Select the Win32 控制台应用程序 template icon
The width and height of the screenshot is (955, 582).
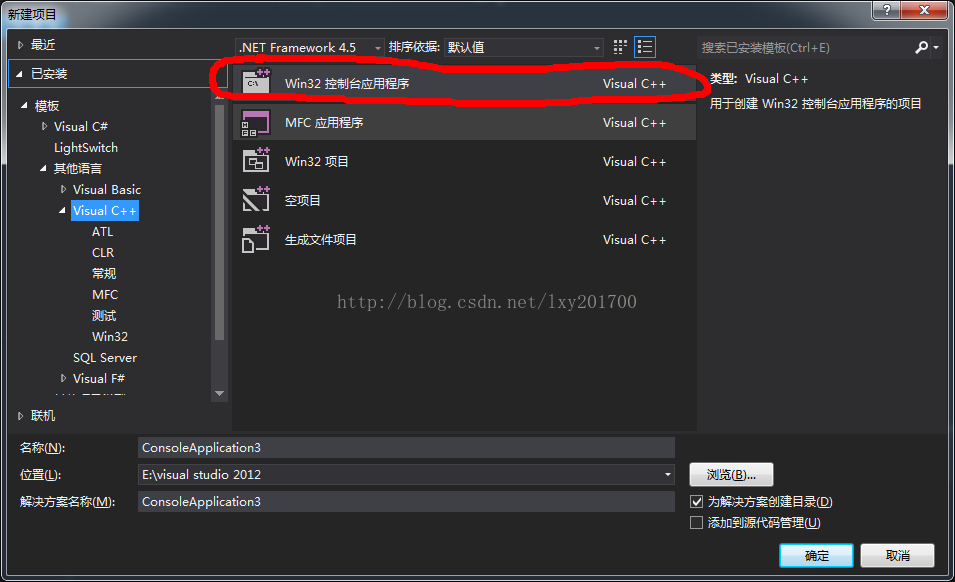[x=256, y=83]
